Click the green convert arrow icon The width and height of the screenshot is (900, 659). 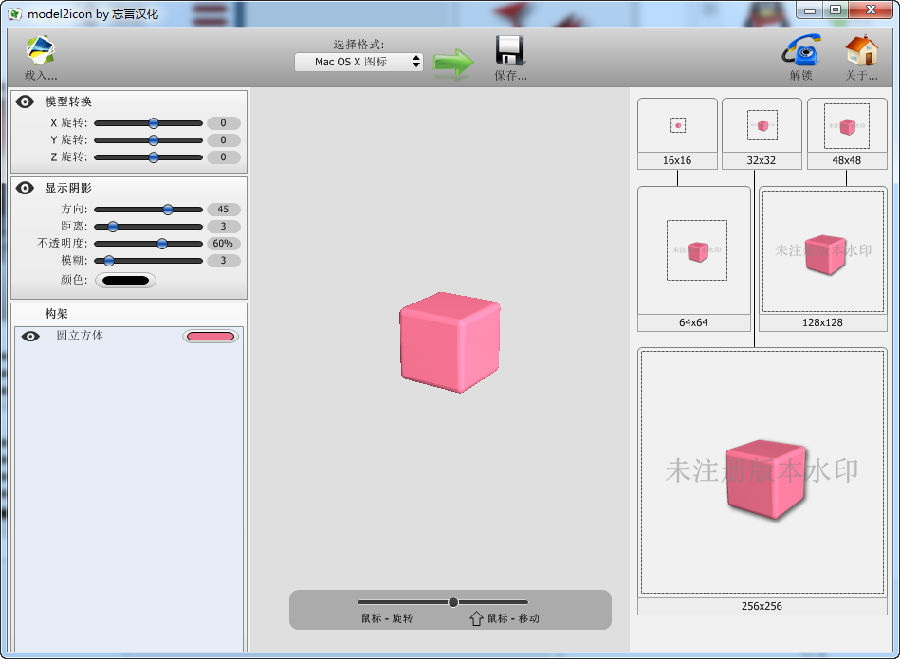(x=453, y=62)
